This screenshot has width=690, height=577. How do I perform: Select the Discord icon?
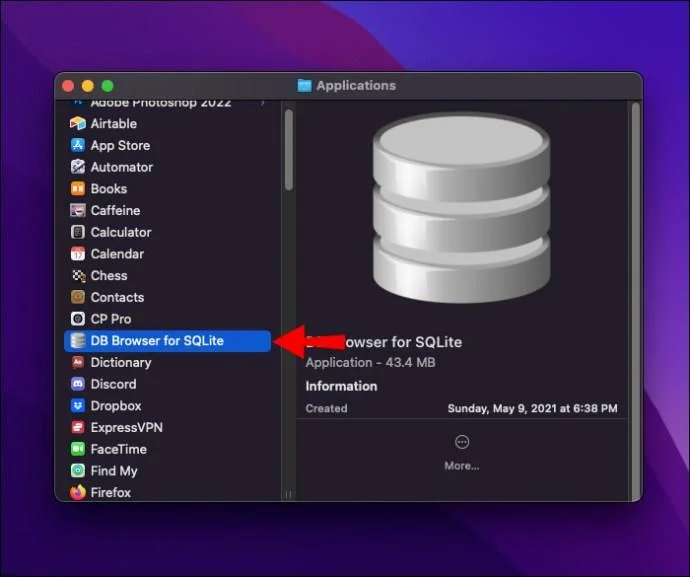[x=78, y=384]
